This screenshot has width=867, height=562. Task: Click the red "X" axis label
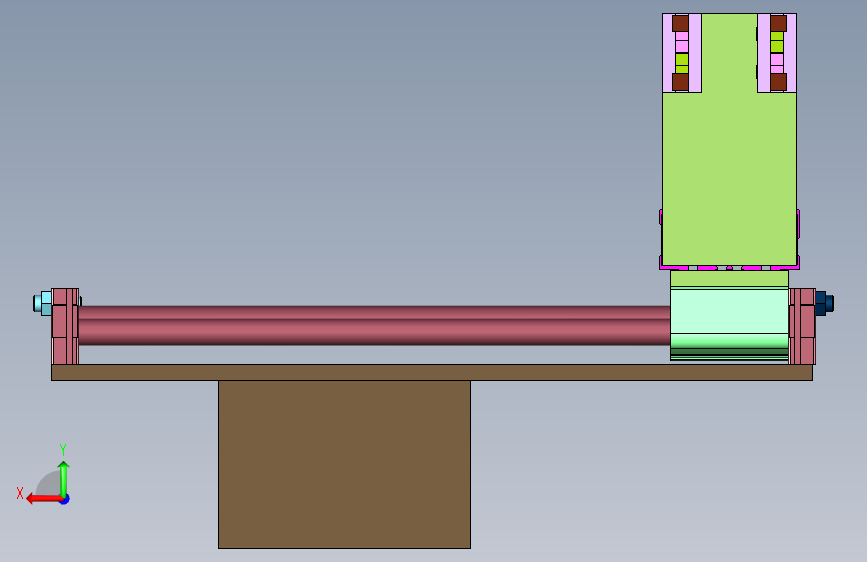coord(20,493)
